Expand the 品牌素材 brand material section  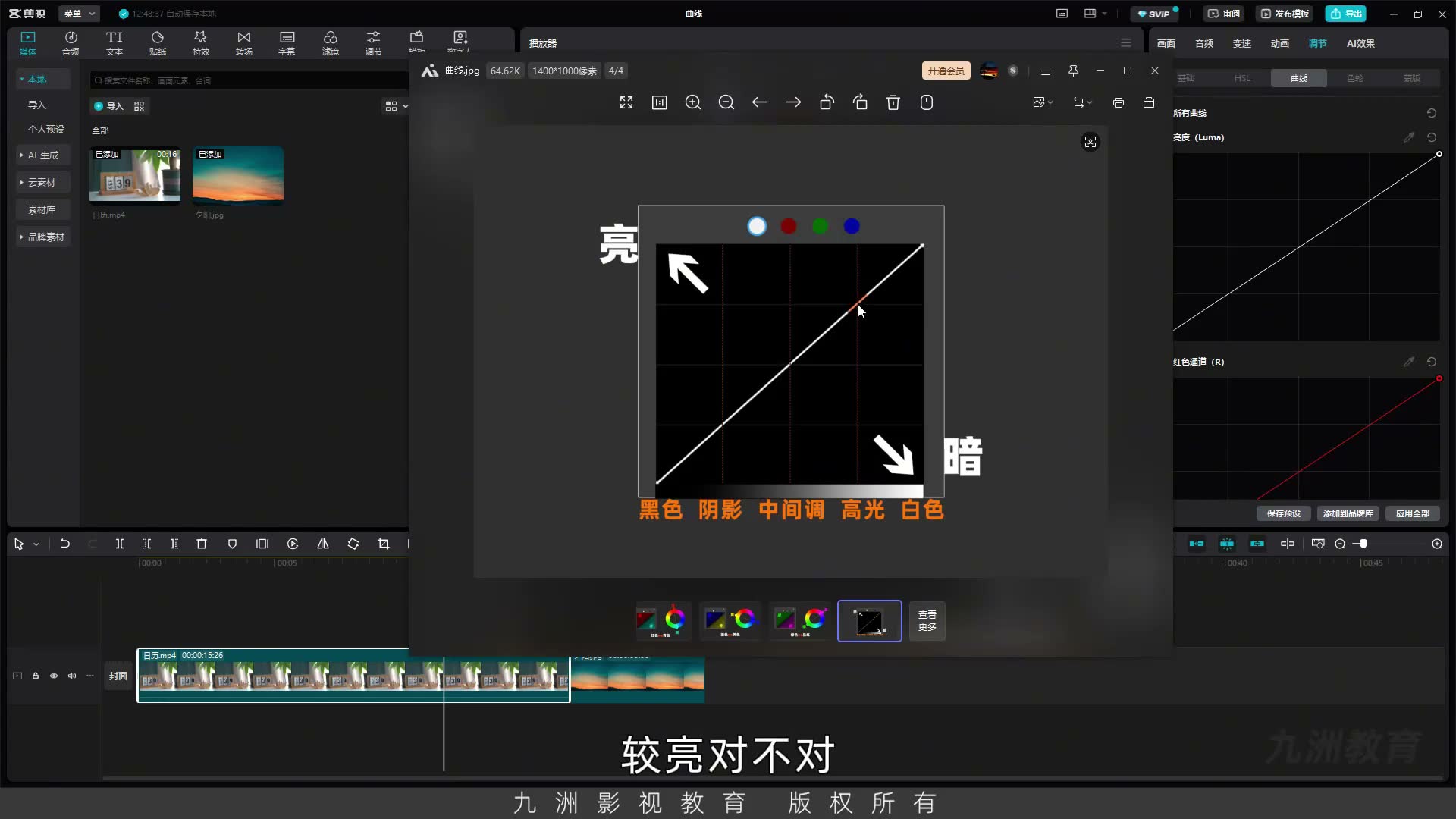tap(45, 237)
